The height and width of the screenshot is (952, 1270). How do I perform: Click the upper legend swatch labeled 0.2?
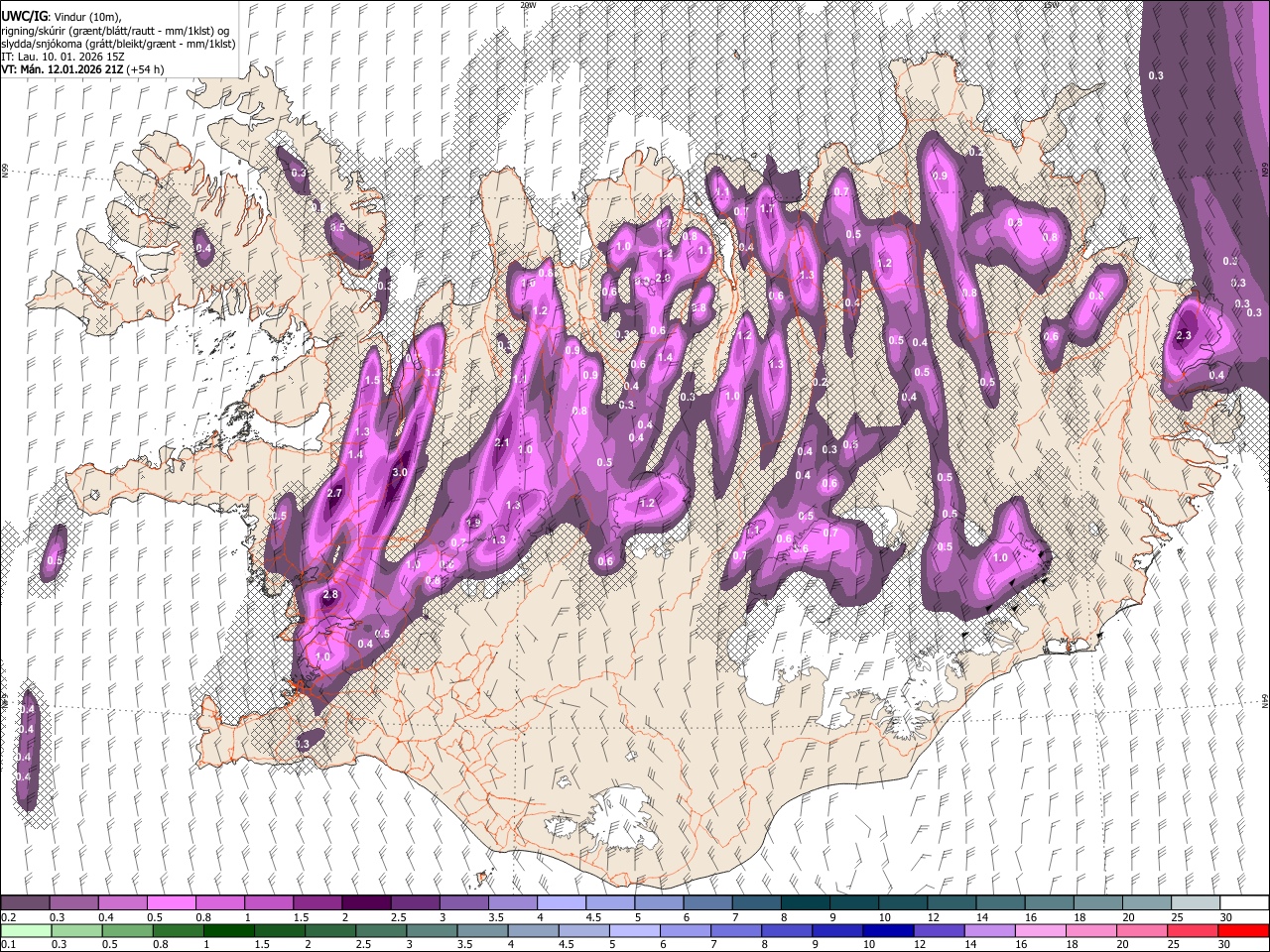[x=25, y=903]
